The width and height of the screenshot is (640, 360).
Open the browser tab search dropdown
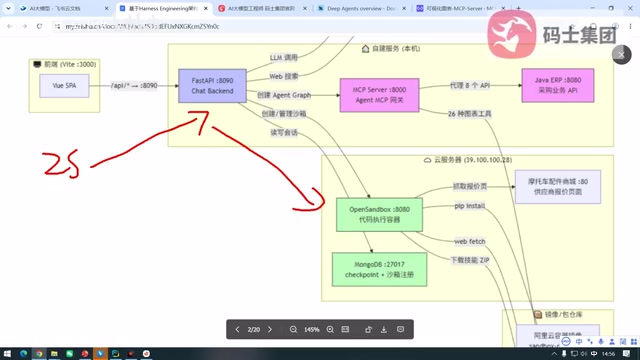[8, 8]
